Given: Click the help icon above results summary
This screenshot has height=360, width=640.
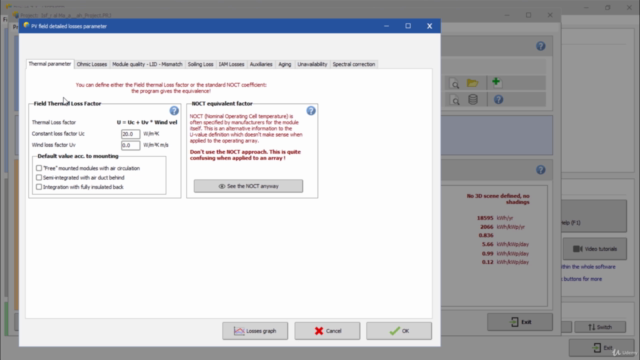Looking at the screenshot, I should click(540, 170).
